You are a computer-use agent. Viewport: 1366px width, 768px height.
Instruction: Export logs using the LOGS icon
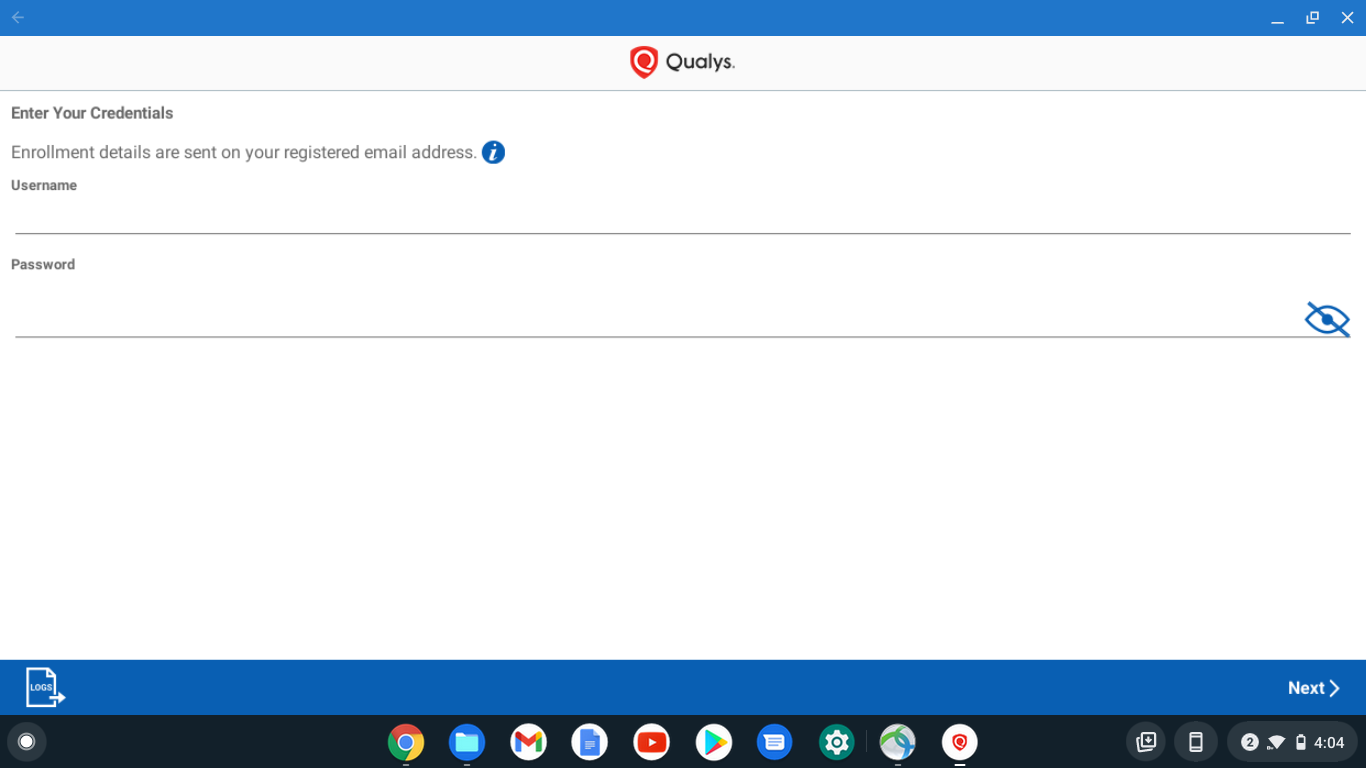point(45,687)
